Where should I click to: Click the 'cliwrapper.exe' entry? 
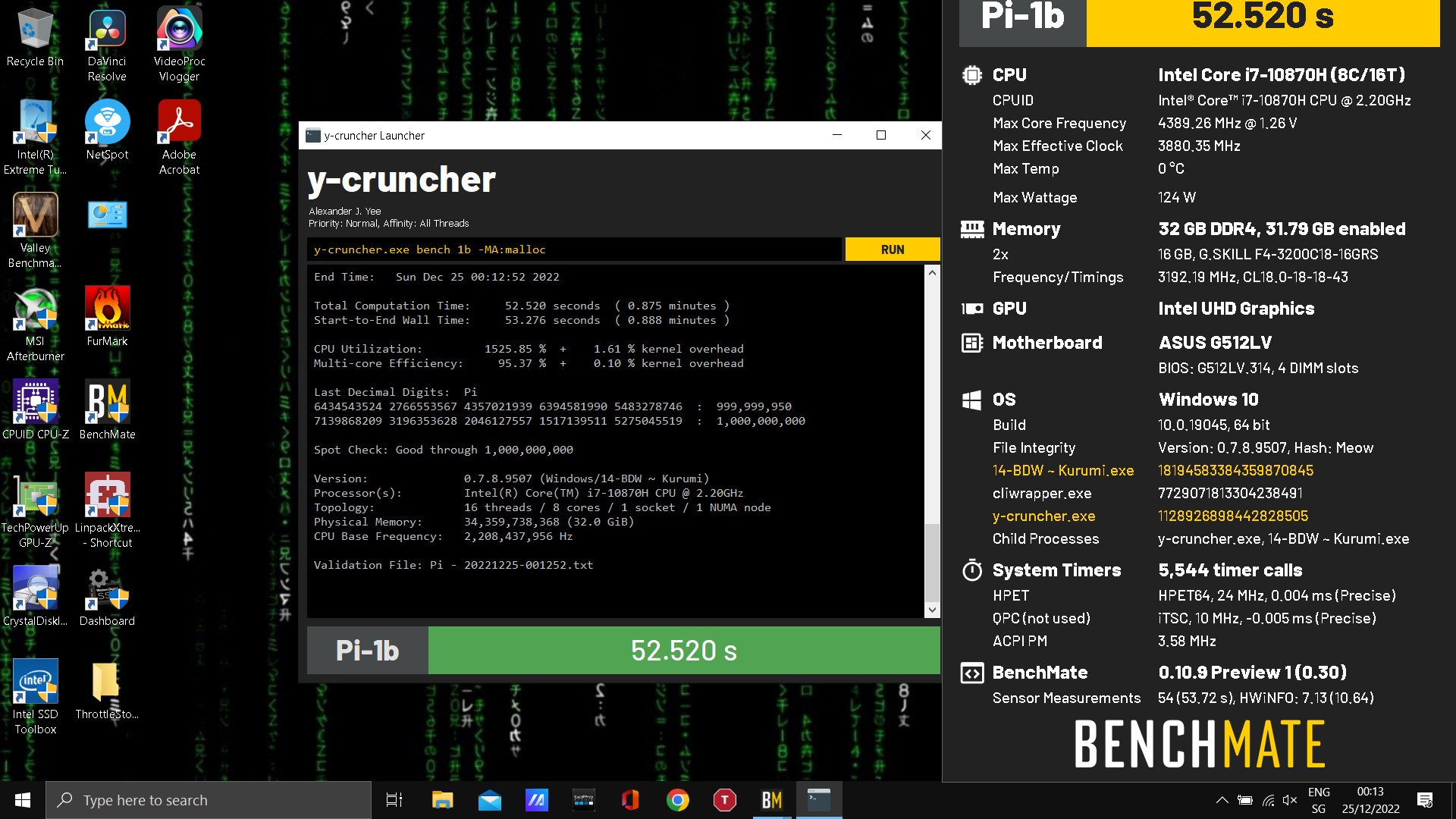(x=1042, y=493)
